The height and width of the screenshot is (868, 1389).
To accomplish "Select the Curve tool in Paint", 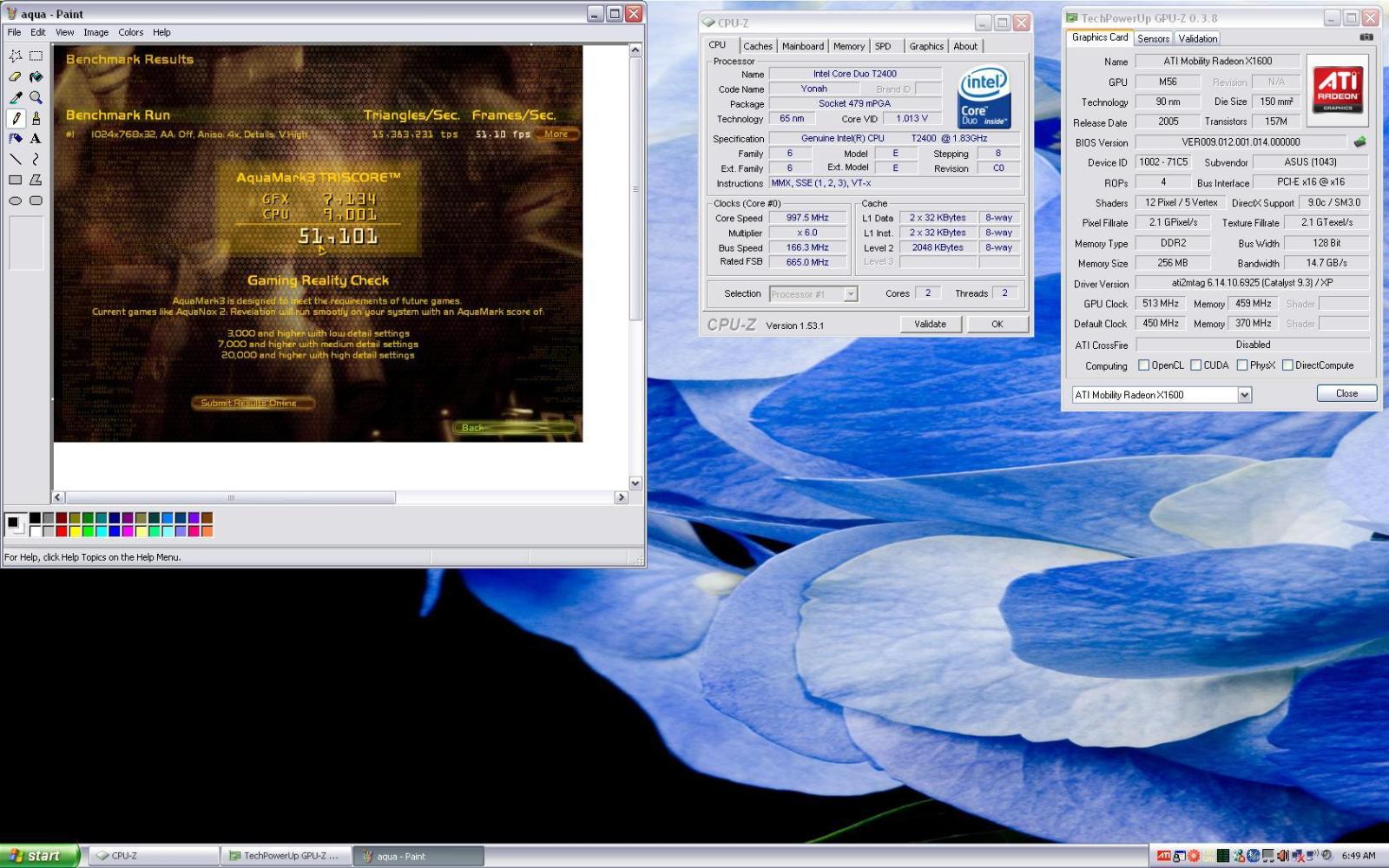I will 36,159.
